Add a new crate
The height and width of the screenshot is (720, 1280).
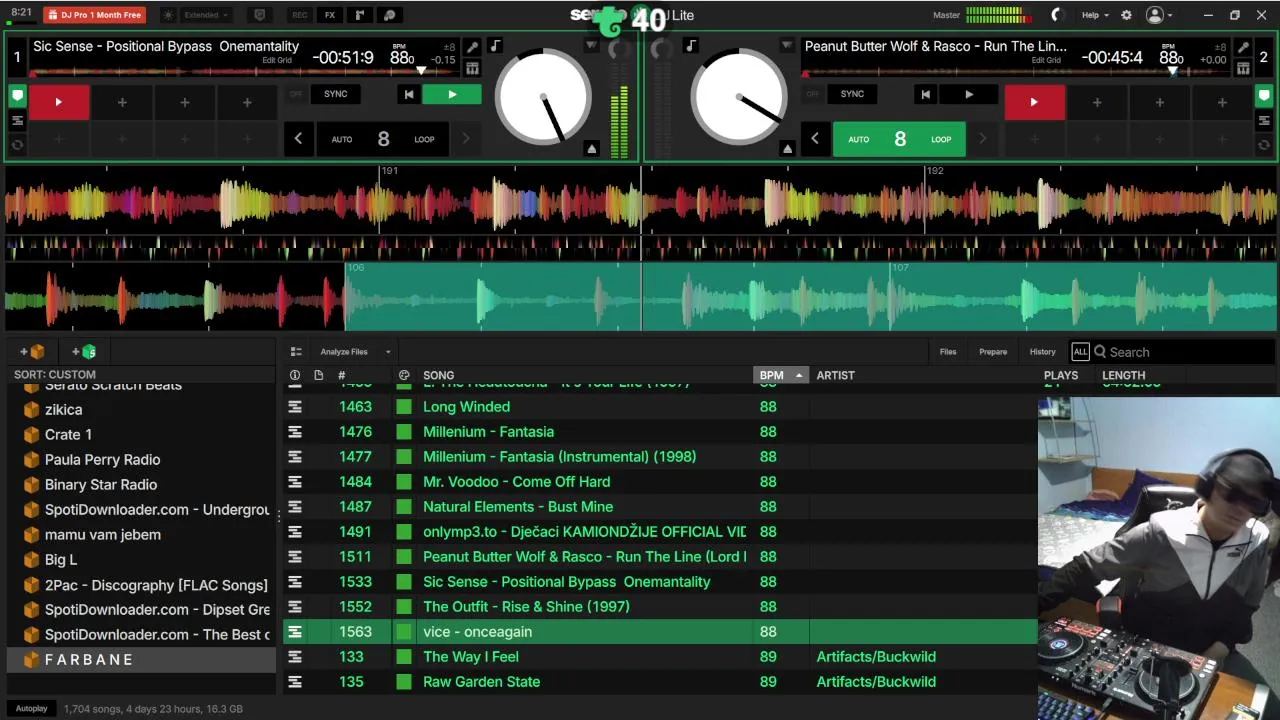pyautogui.click(x=32, y=352)
